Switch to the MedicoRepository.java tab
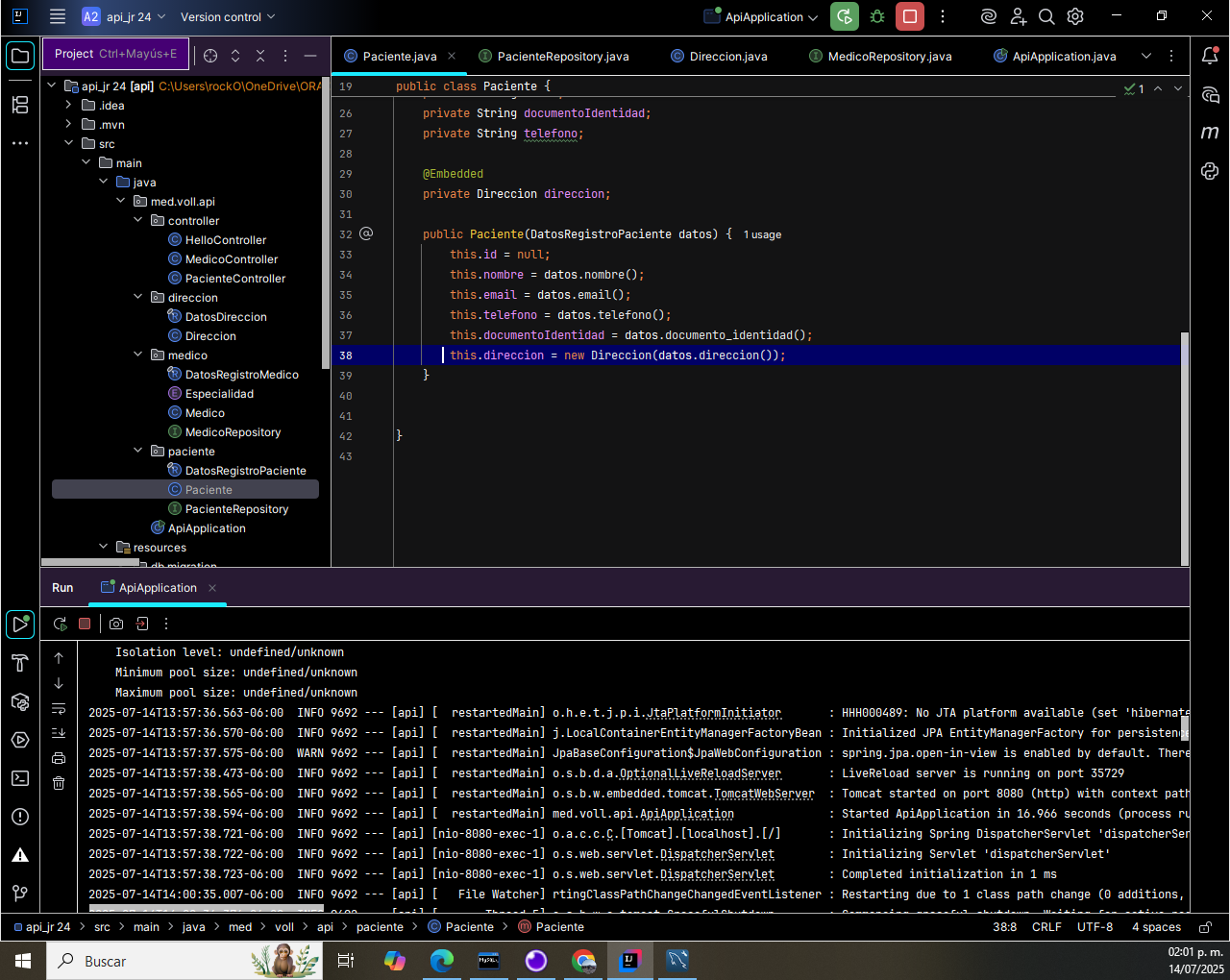 [880, 56]
